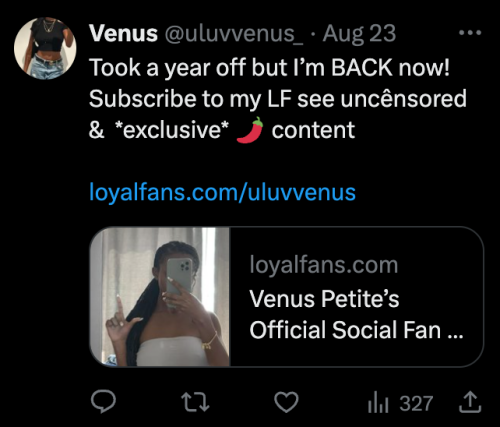The width and height of the screenshot is (500, 427).
Task: Open view analytics bar chart icon
Action: [378, 402]
